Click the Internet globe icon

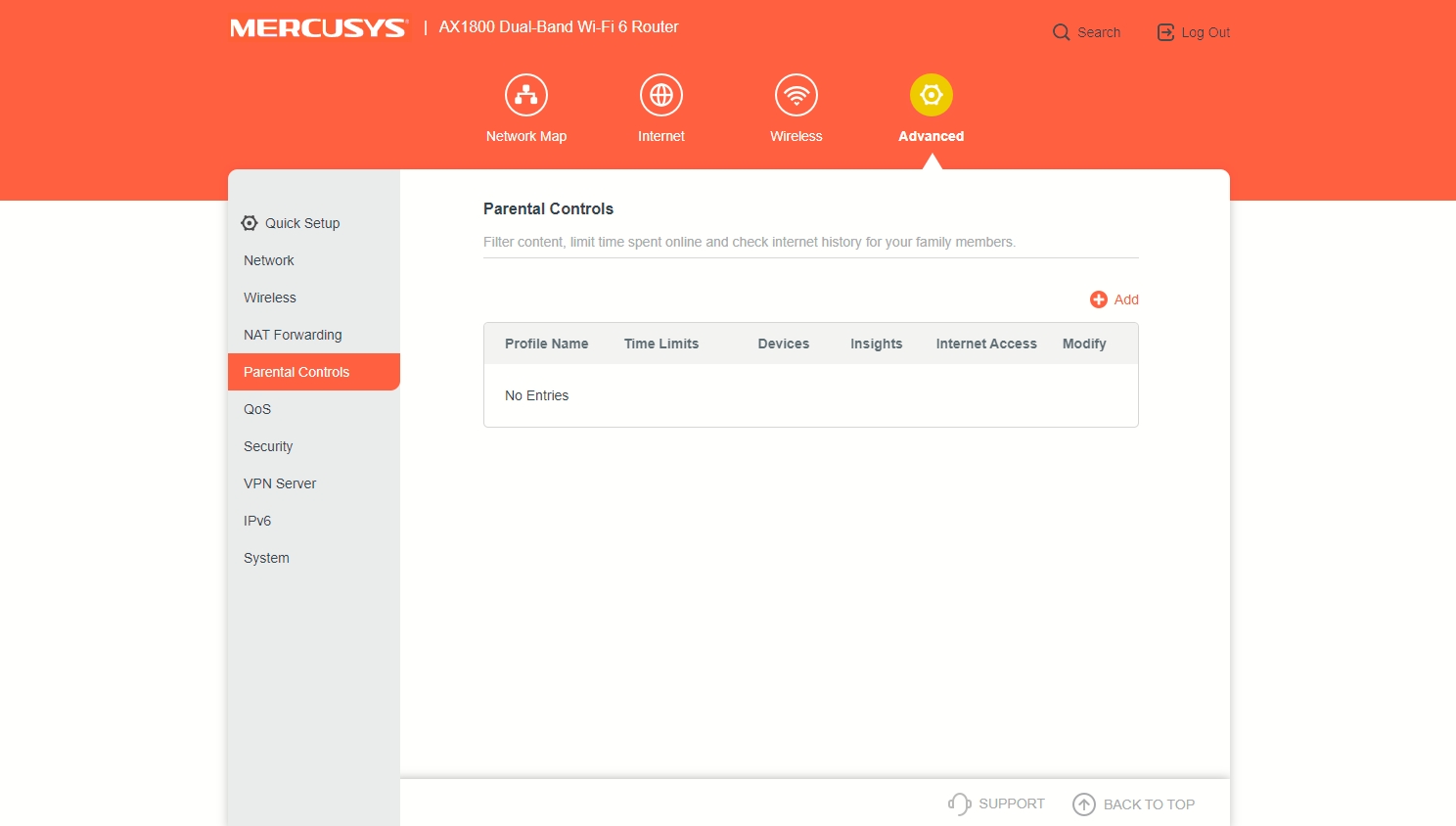[661, 95]
